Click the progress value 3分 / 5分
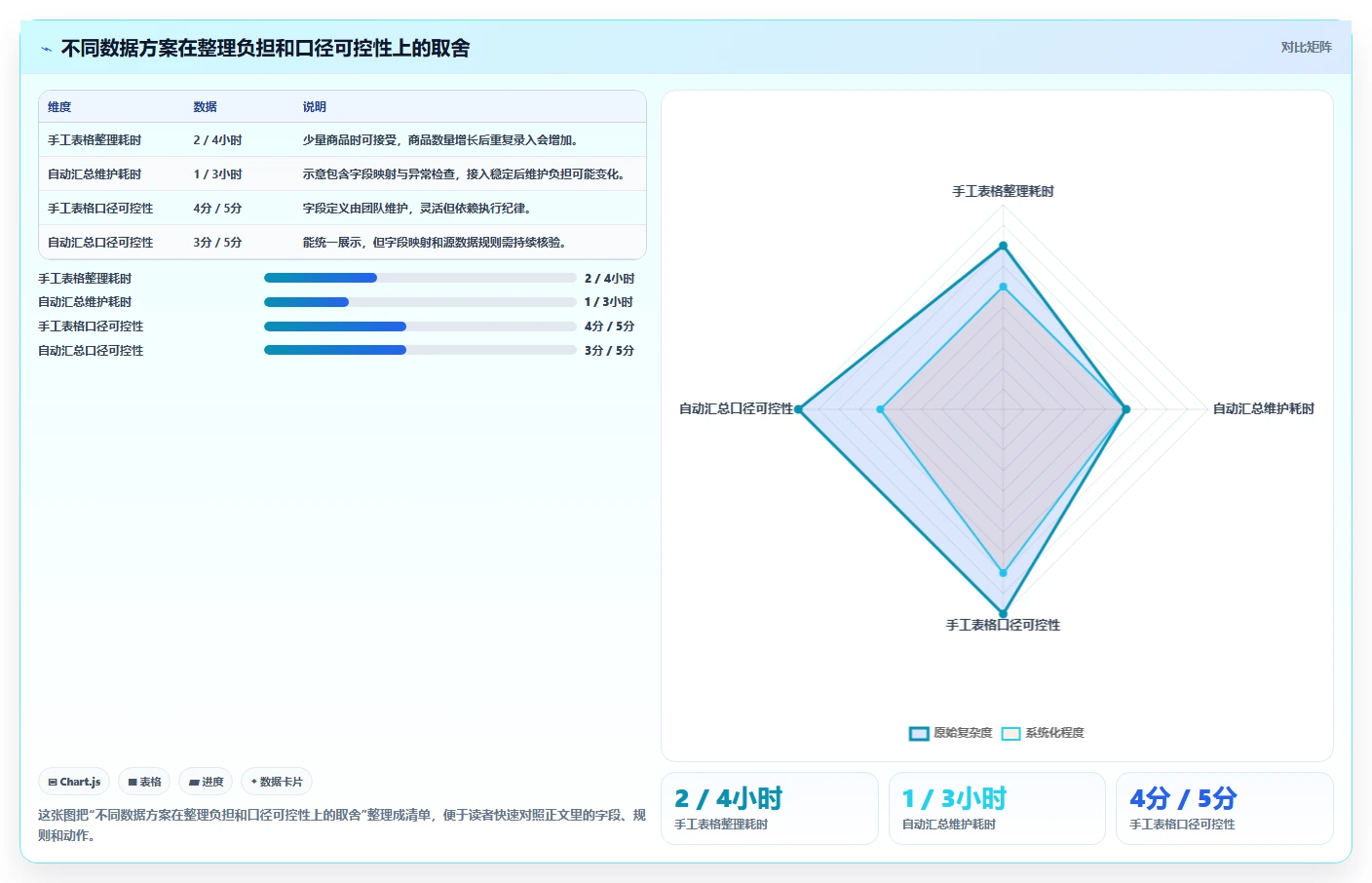Image resolution: width=1372 pixels, height=883 pixels. pos(609,351)
